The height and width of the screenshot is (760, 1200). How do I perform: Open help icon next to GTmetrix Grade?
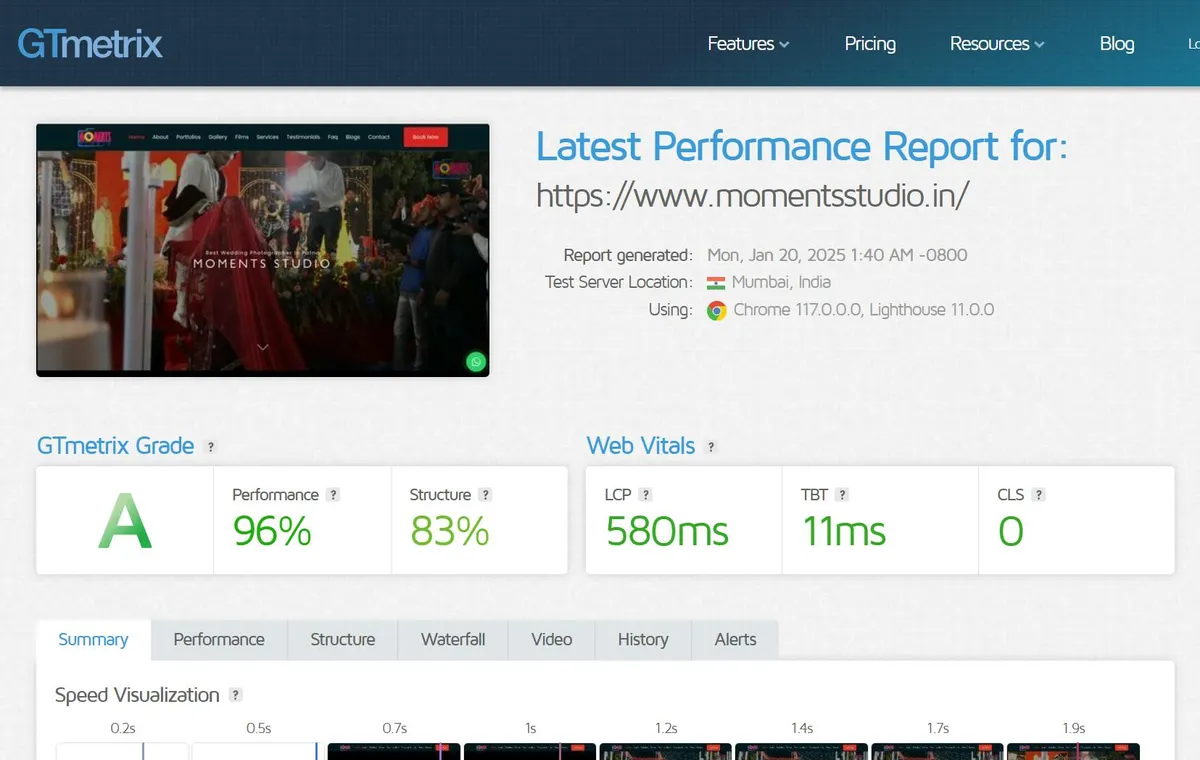[210, 447]
